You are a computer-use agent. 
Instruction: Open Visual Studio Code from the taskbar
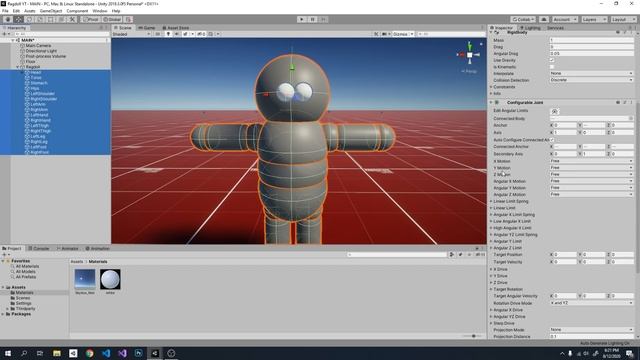[106, 353]
